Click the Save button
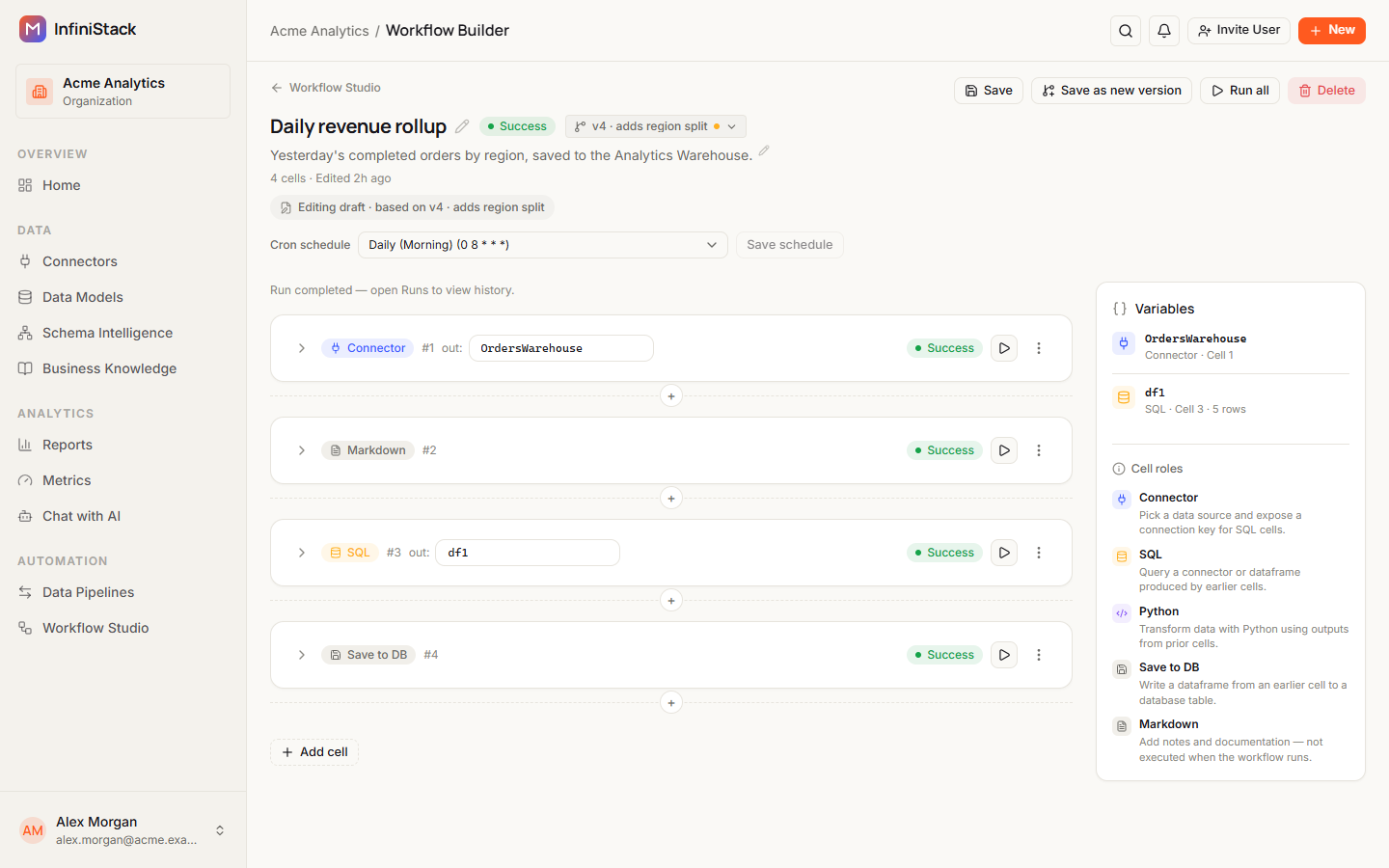This screenshot has height=868, width=1389. 989,91
